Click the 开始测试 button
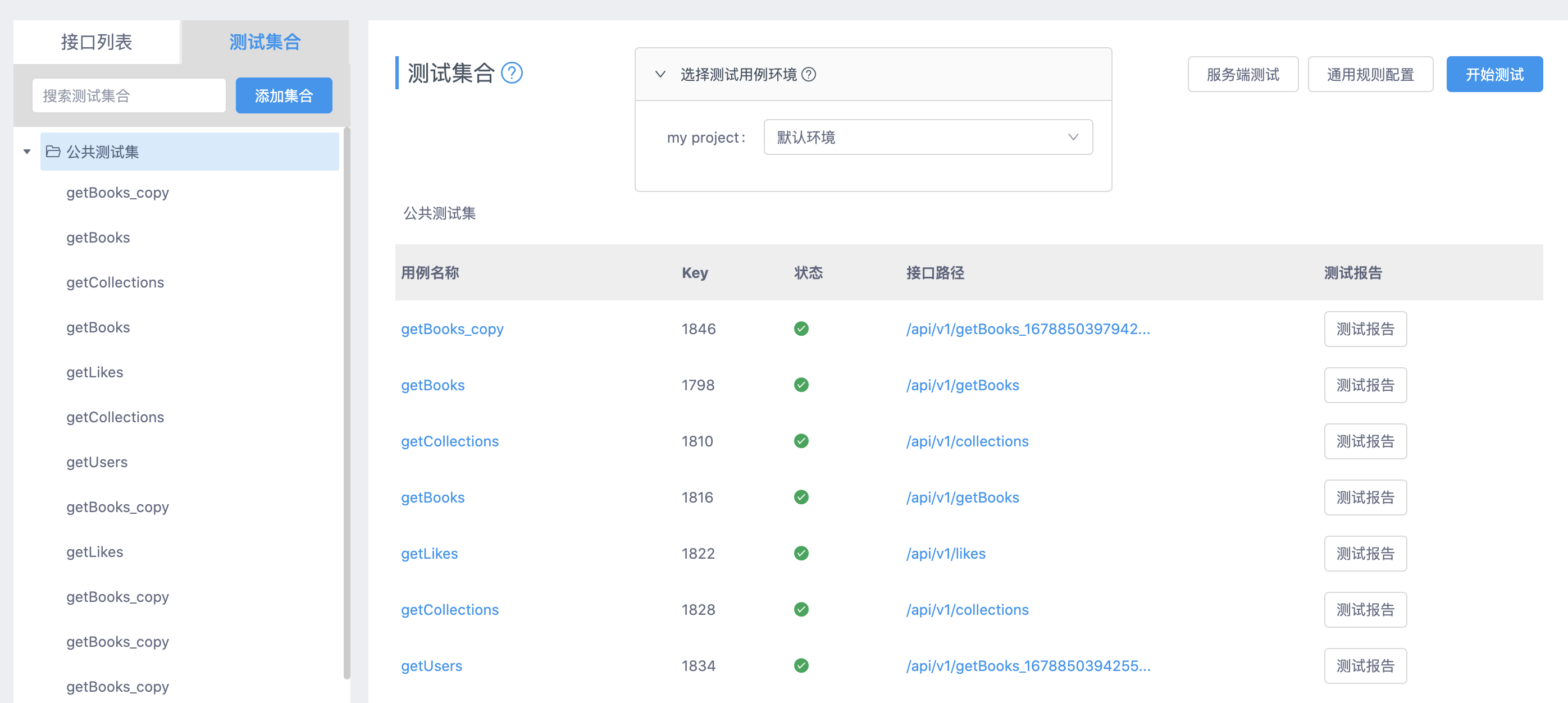Viewport: 1568px width, 703px height. pos(1494,74)
